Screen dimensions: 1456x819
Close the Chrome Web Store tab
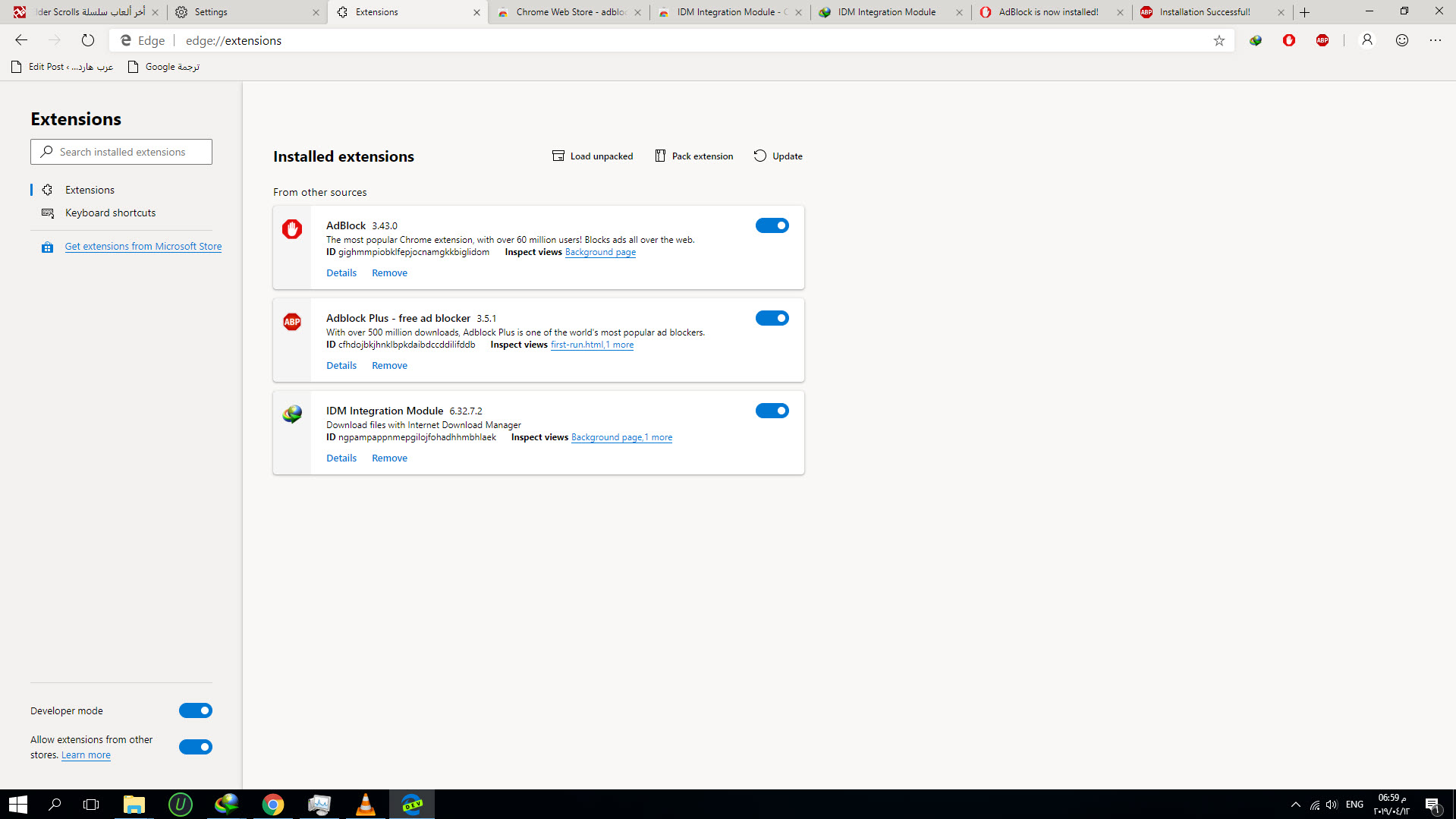point(637,12)
